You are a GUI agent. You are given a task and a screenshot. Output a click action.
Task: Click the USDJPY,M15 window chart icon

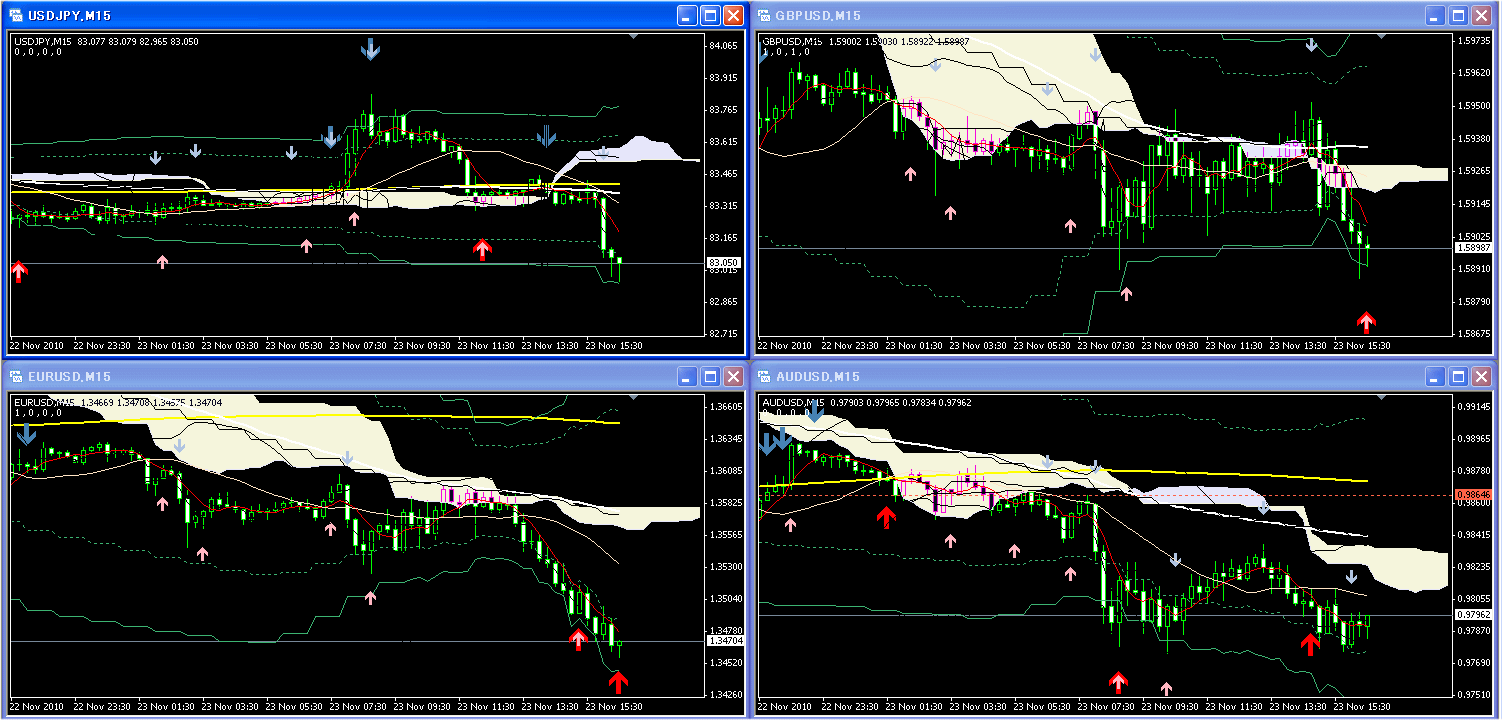(x=16, y=15)
